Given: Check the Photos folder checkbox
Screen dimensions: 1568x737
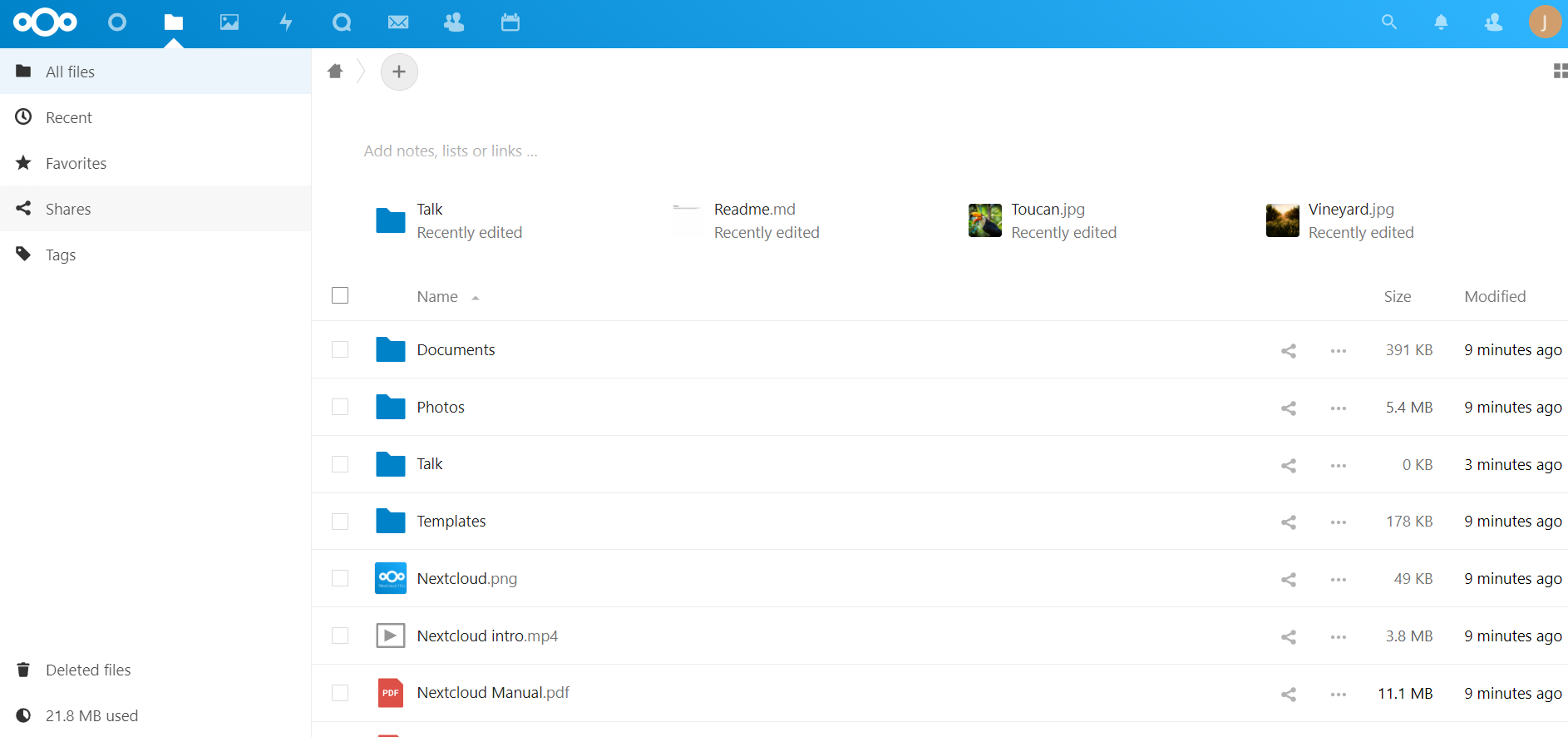Looking at the screenshot, I should pos(340,407).
